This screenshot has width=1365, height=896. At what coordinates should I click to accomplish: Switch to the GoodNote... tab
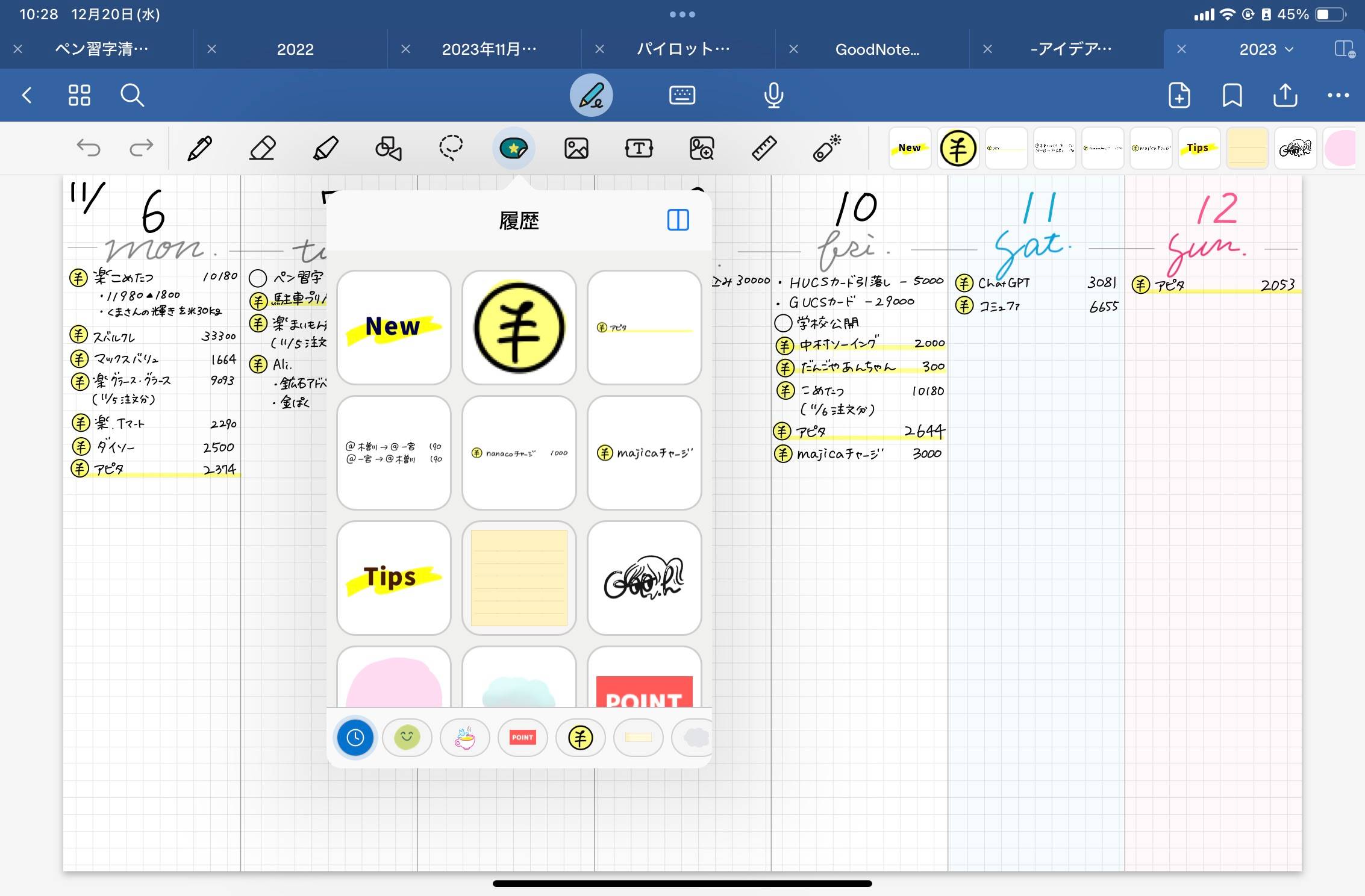[x=877, y=49]
